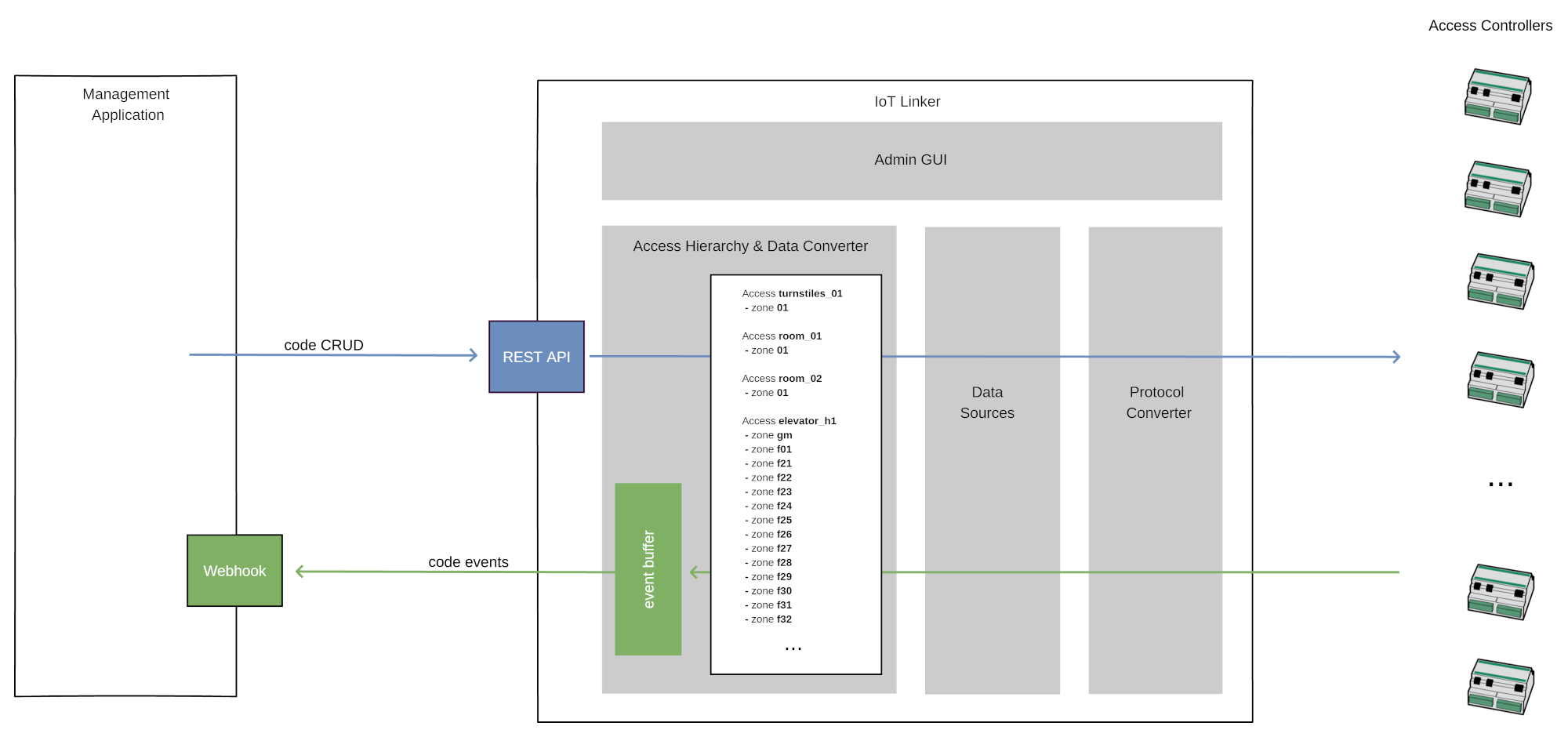Viewport: 1568px width, 737px height.
Task: Click the third controller device icon from top
Action: point(1500,281)
